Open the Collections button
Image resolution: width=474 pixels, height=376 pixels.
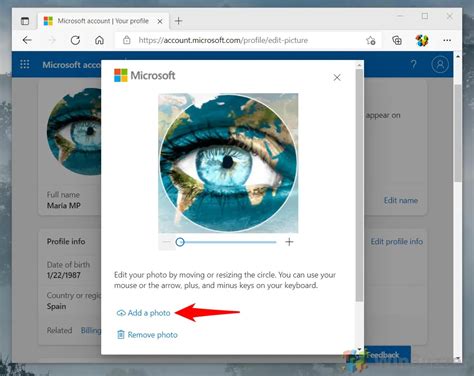[397, 40]
